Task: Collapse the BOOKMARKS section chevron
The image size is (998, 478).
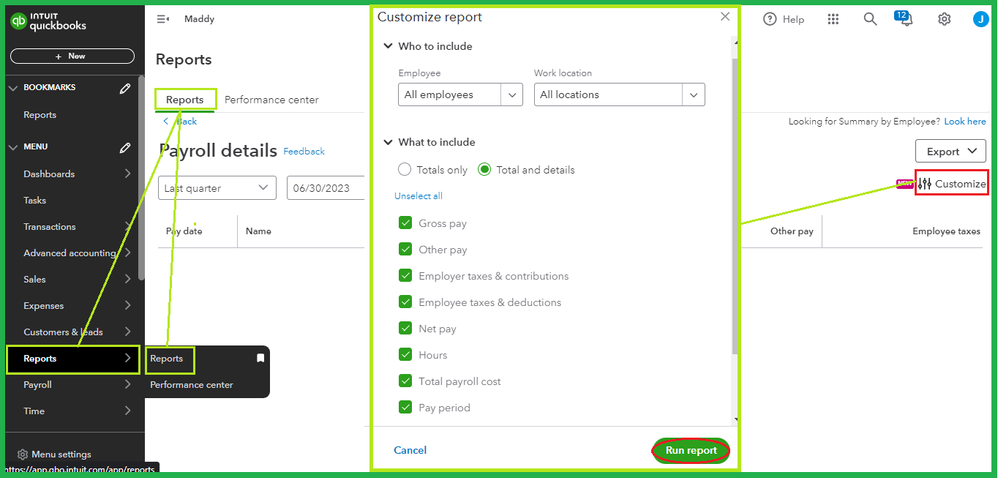Action: pos(13,88)
